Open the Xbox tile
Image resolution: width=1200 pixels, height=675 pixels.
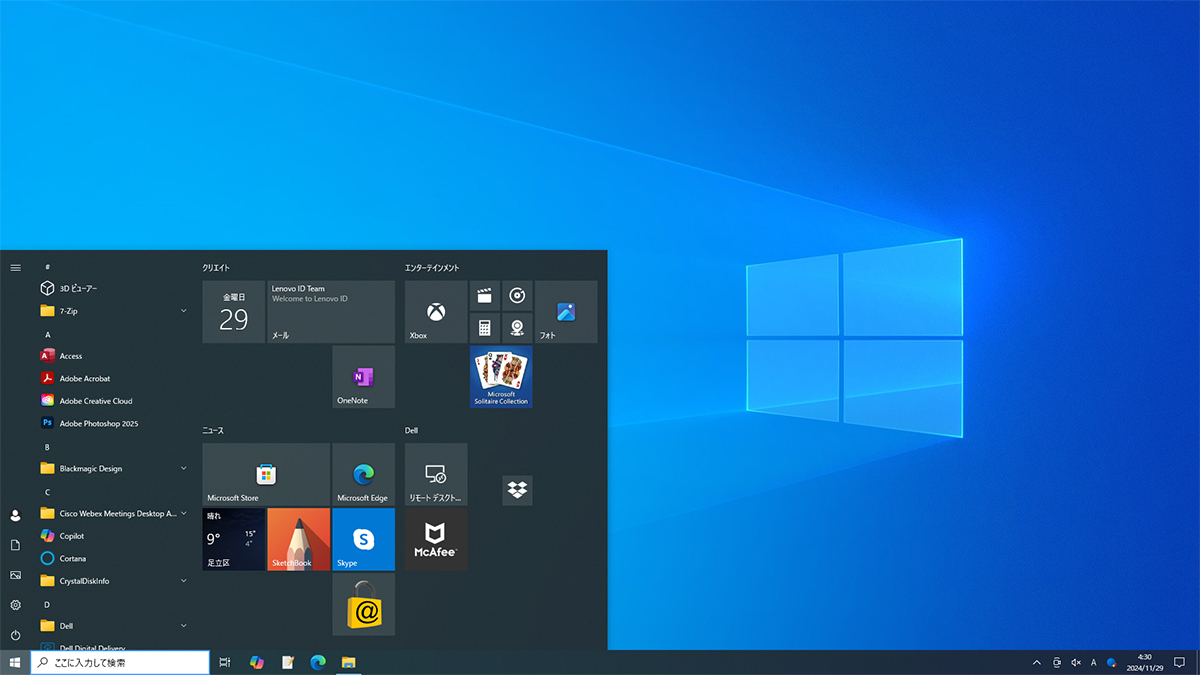tap(436, 312)
